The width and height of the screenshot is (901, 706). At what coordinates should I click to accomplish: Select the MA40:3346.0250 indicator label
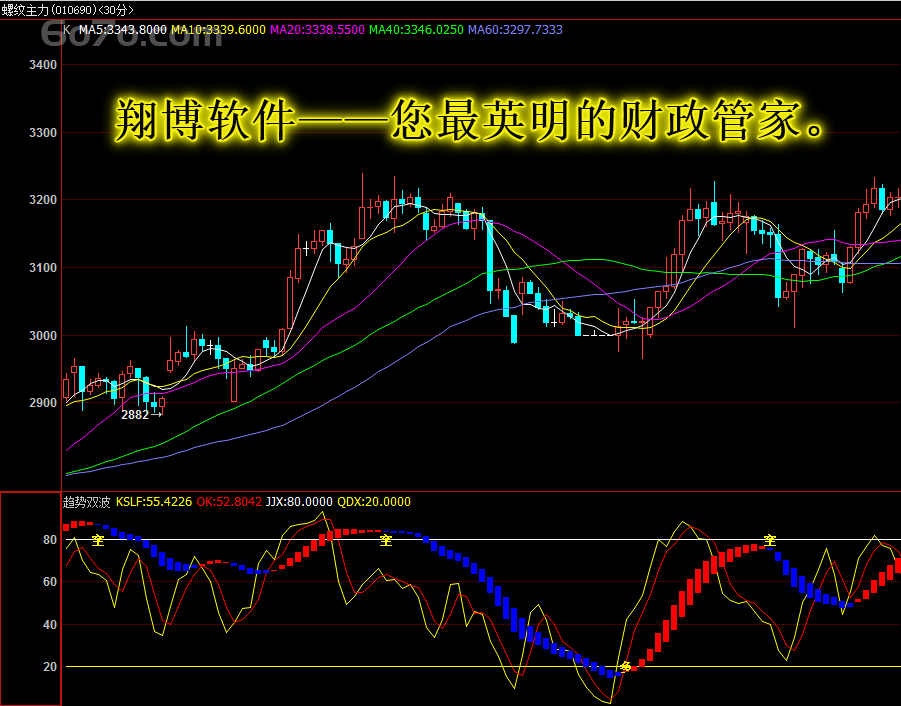point(416,30)
